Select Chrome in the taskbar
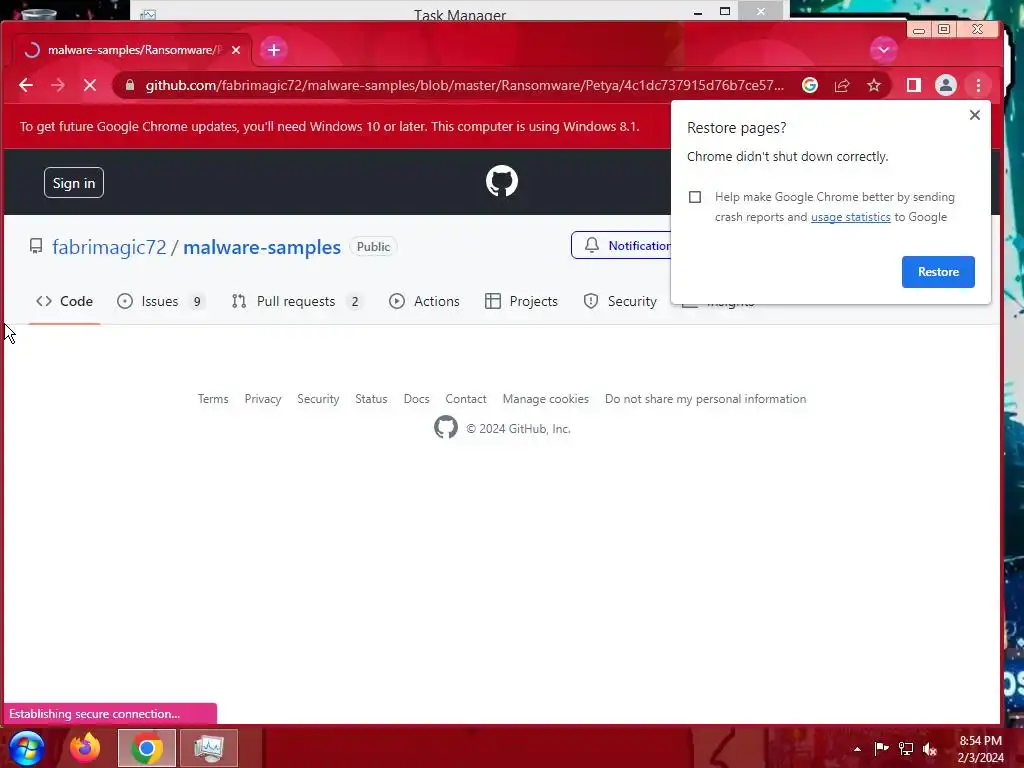The image size is (1024, 768). (x=147, y=748)
